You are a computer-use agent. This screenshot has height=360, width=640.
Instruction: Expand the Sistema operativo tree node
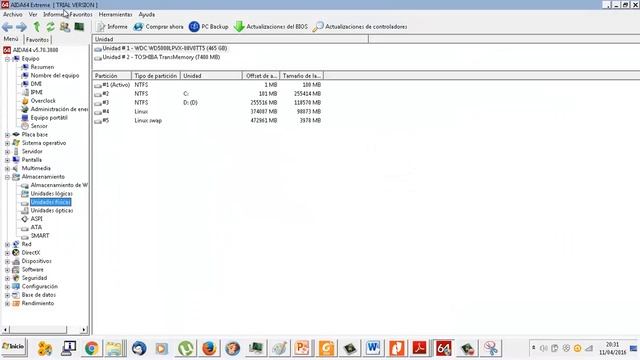[x=7, y=143]
